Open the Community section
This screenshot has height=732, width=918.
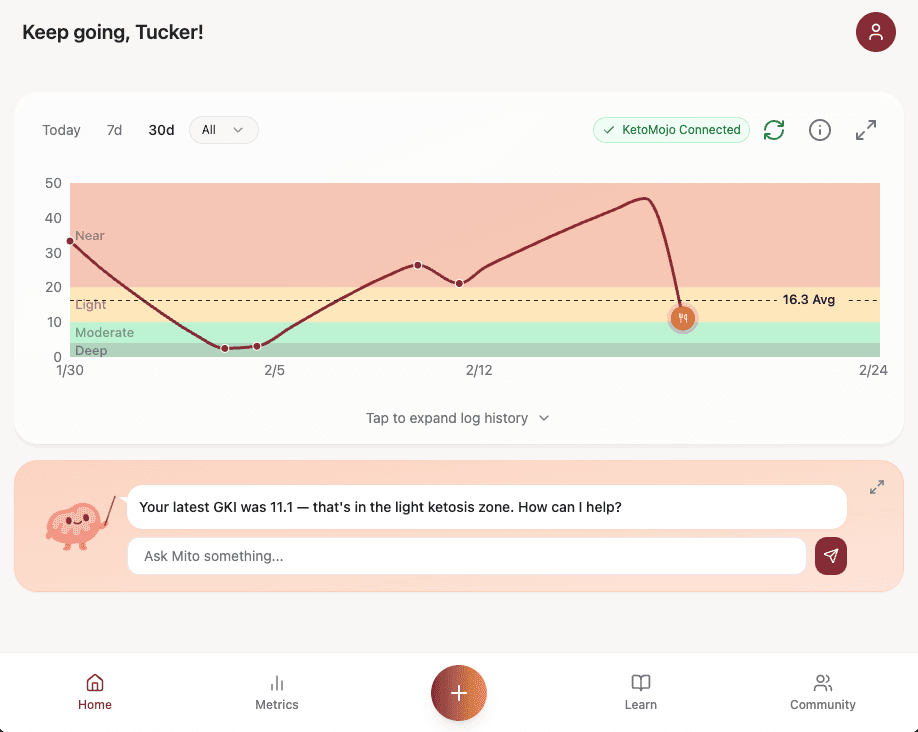(x=822, y=692)
